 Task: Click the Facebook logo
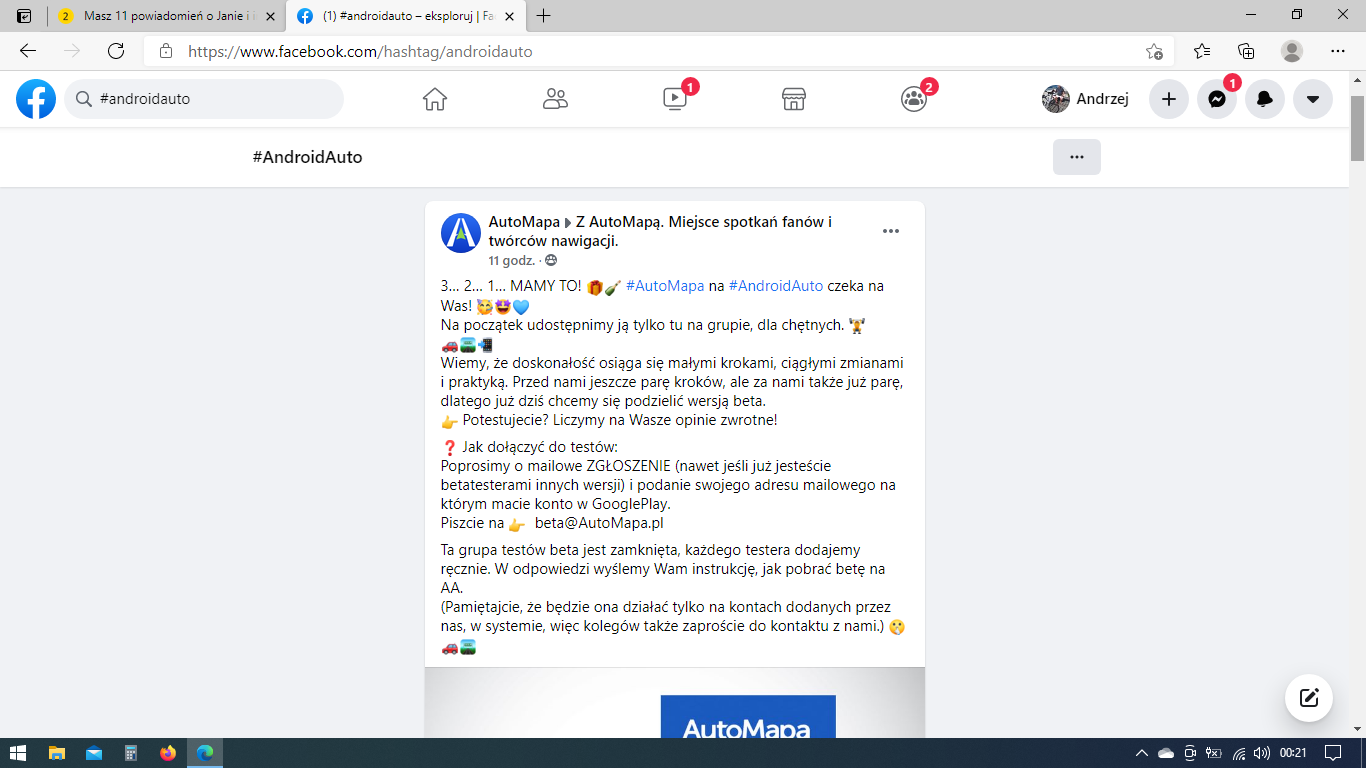click(x=36, y=99)
